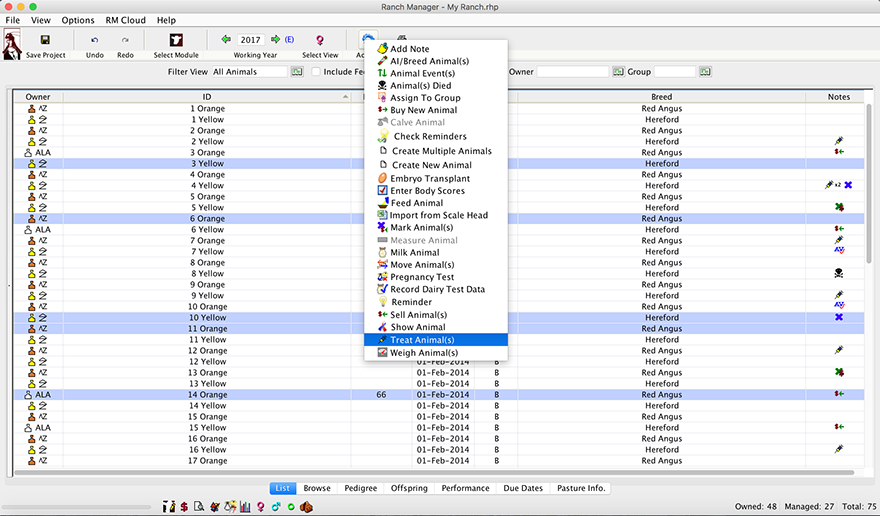Image resolution: width=880 pixels, height=516 pixels.
Task: Choose Treat Animal(s) from the menu
Action: coord(422,340)
